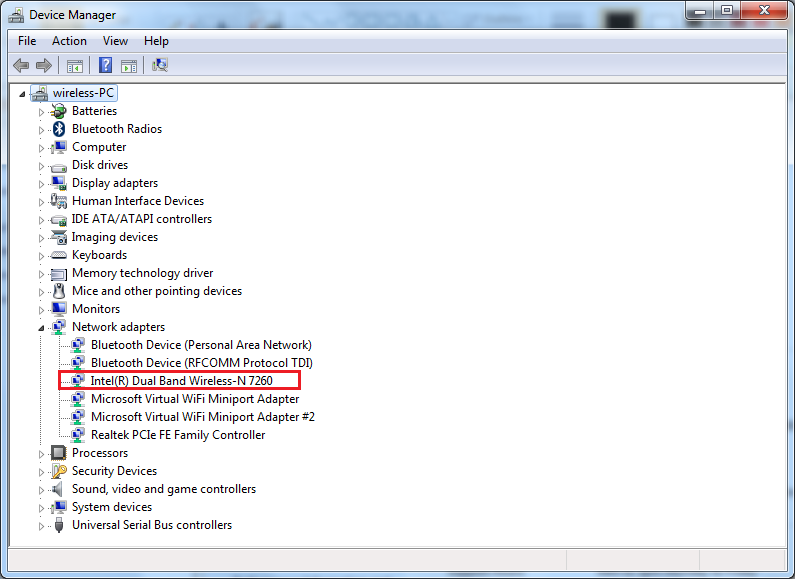
Task: Click the Mice and pointing devices icon
Action: coord(59,291)
